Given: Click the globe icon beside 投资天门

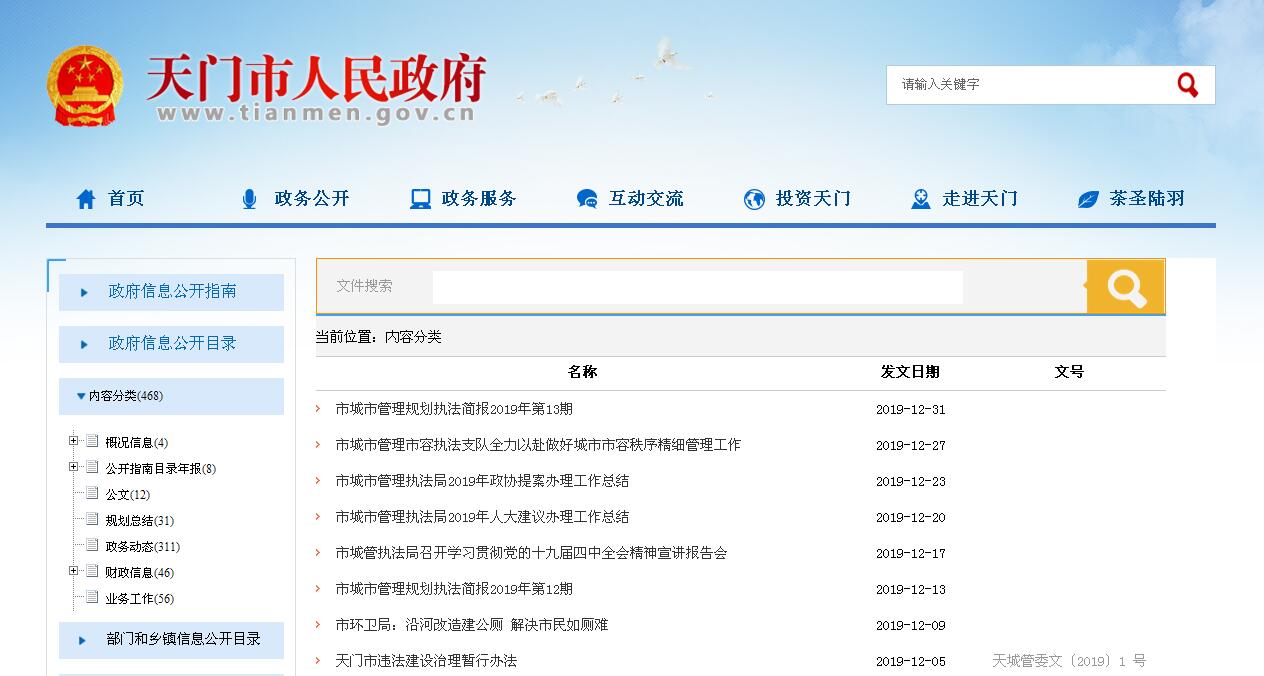Looking at the screenshot, I should click(754, 199).
